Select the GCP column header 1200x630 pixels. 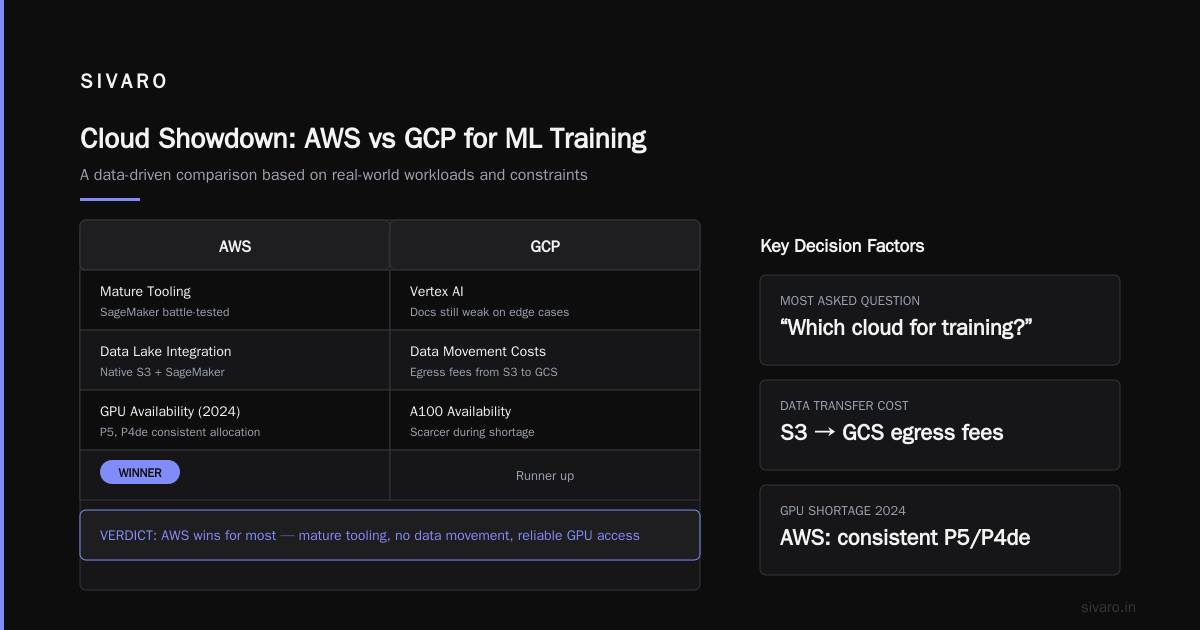[545, 246]
